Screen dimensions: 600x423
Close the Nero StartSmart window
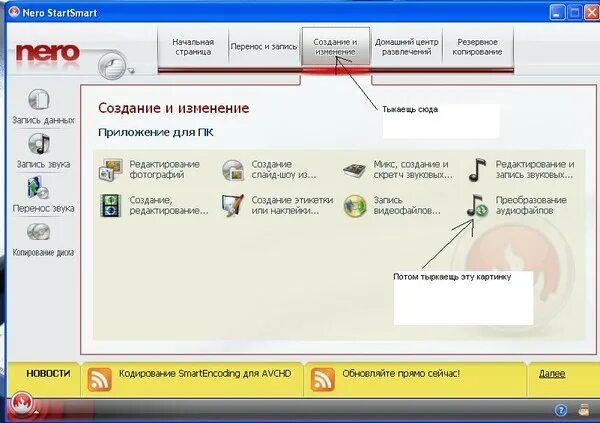592,12
